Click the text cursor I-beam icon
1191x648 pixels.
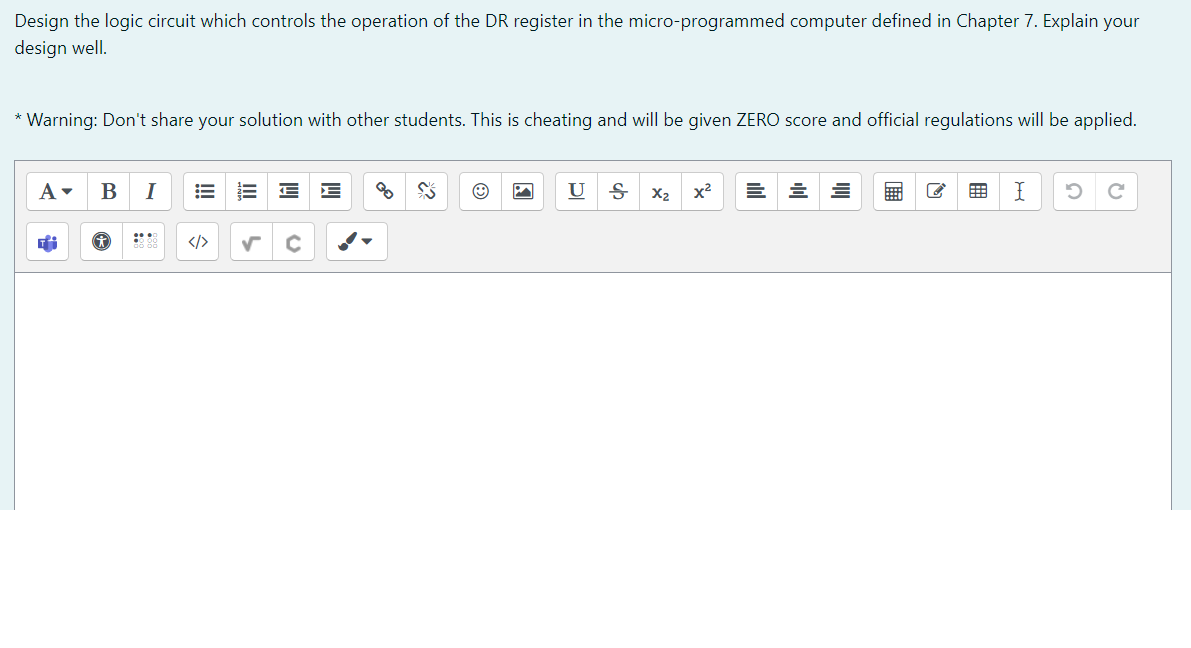[1020, 191]
